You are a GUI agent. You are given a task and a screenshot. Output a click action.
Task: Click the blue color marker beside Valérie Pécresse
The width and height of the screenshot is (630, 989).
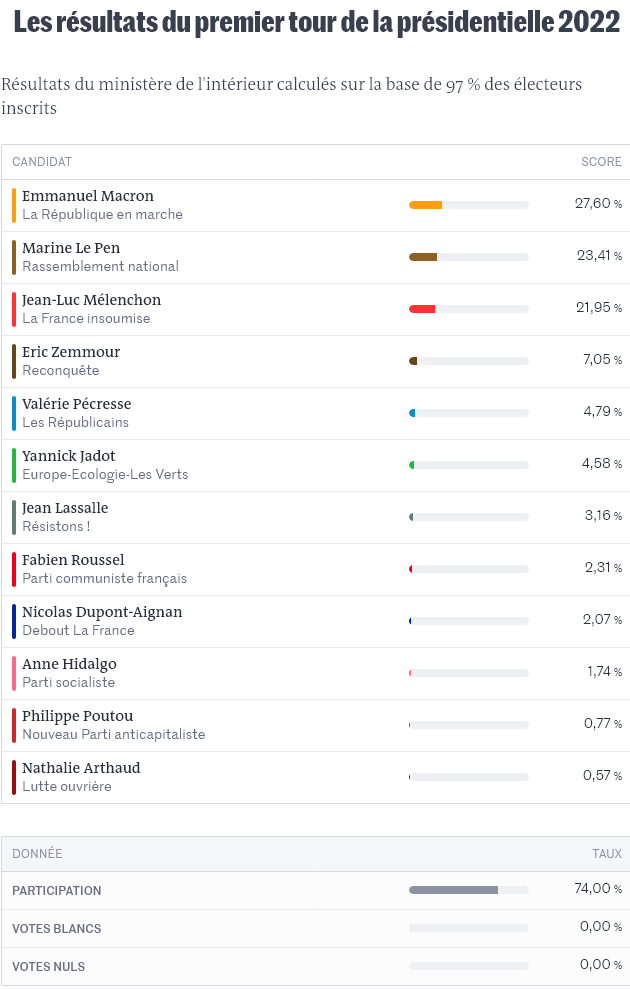tap(14, 413)
